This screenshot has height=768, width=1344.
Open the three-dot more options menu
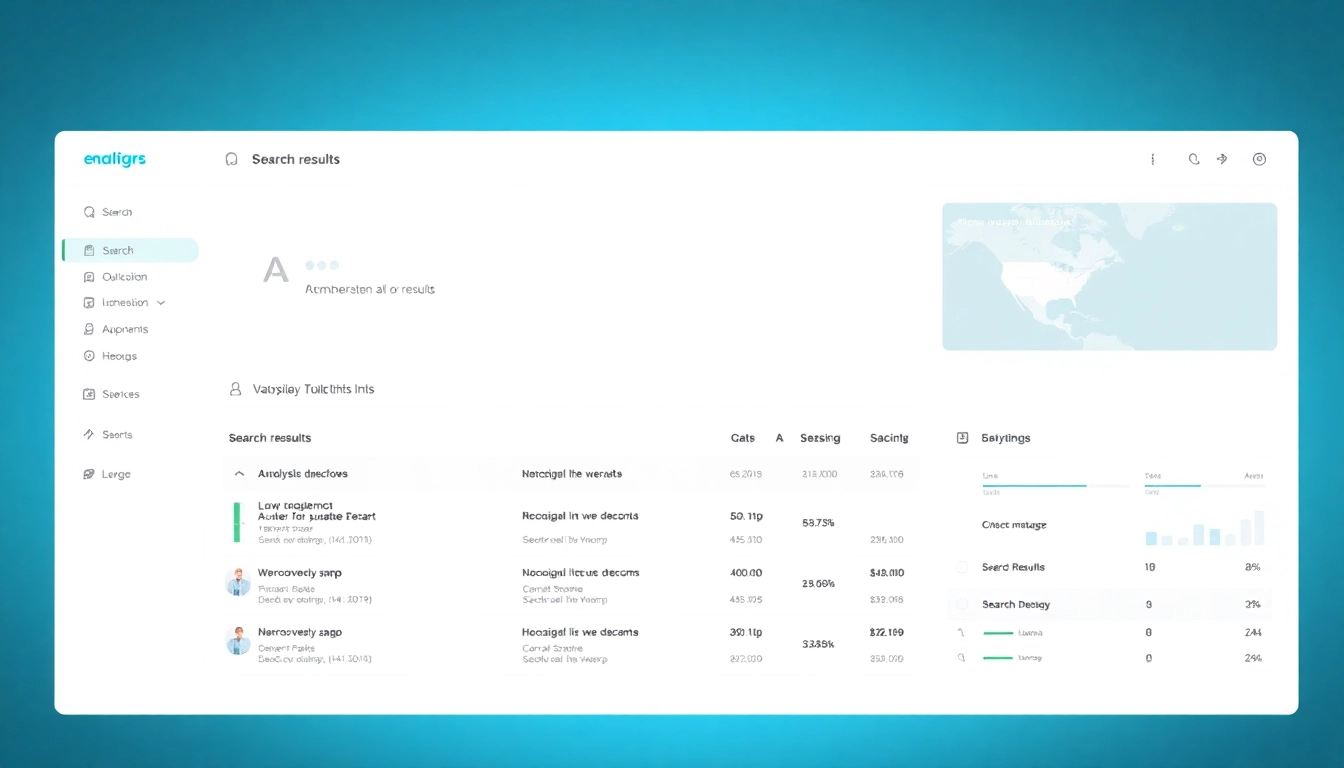[1153, 159]
